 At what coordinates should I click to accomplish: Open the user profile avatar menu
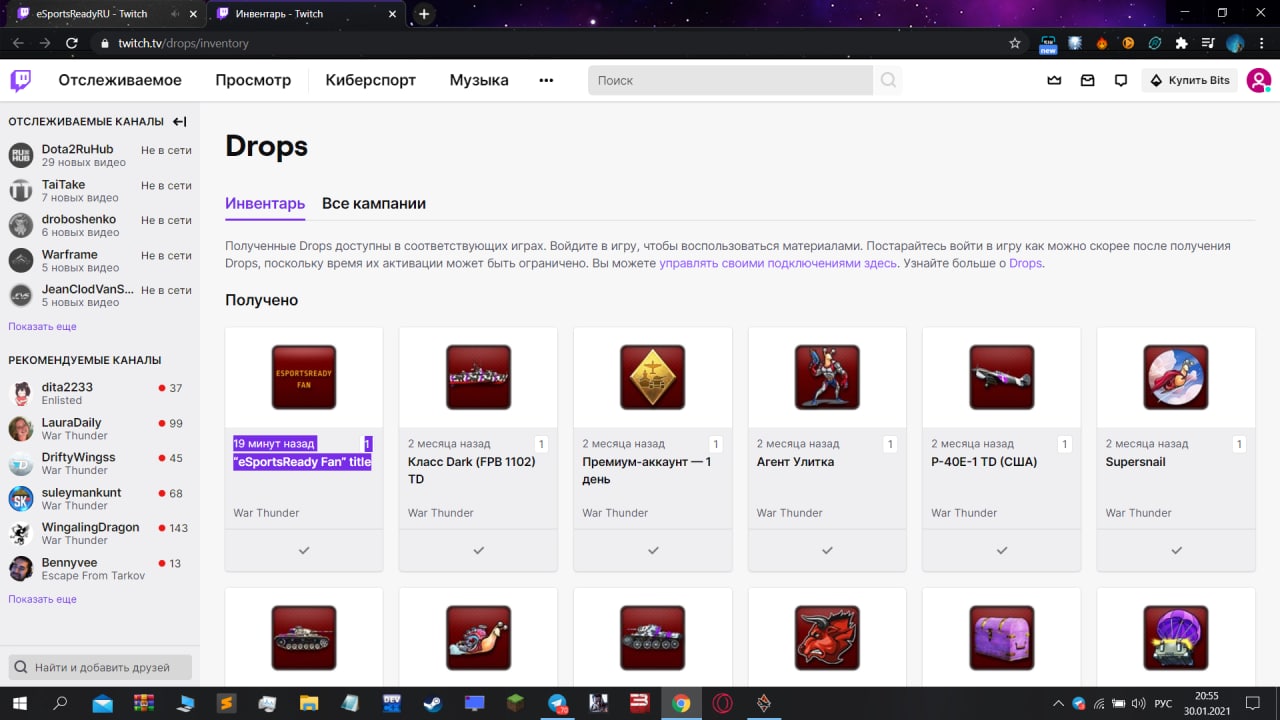[1258, 80]
